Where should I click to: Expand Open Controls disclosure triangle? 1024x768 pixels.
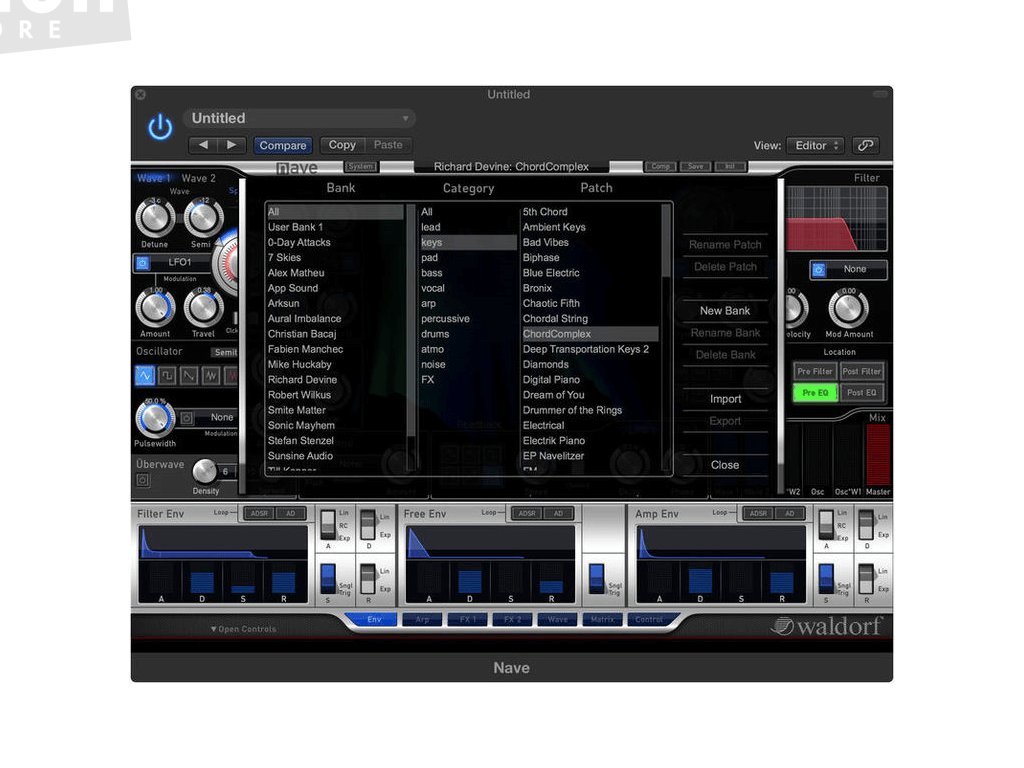(214, 629)
